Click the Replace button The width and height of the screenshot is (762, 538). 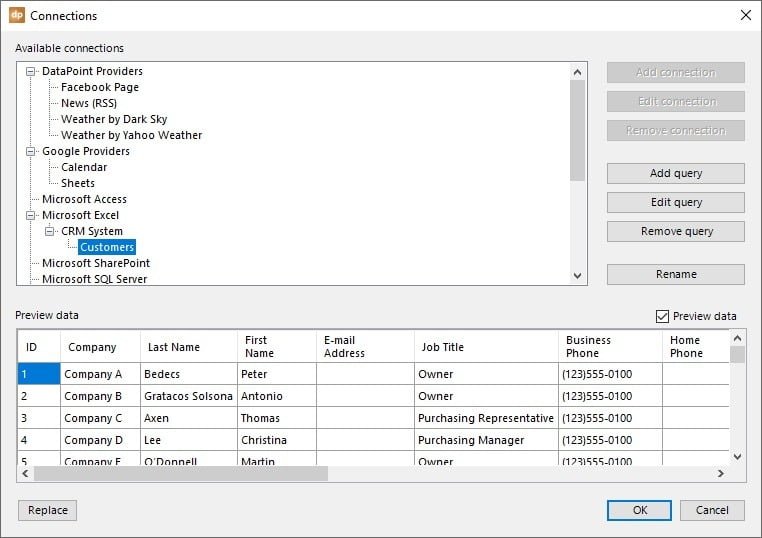pos(47,510)
